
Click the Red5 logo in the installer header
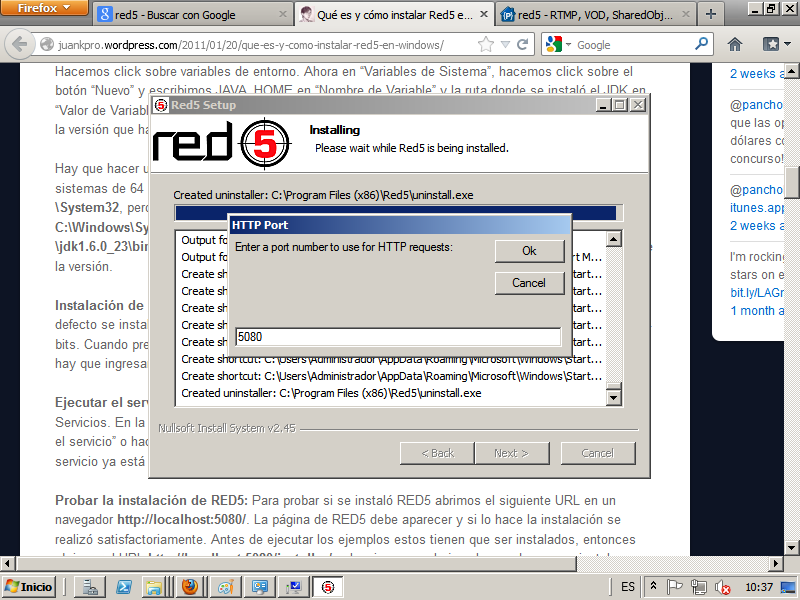coord(222,143)
